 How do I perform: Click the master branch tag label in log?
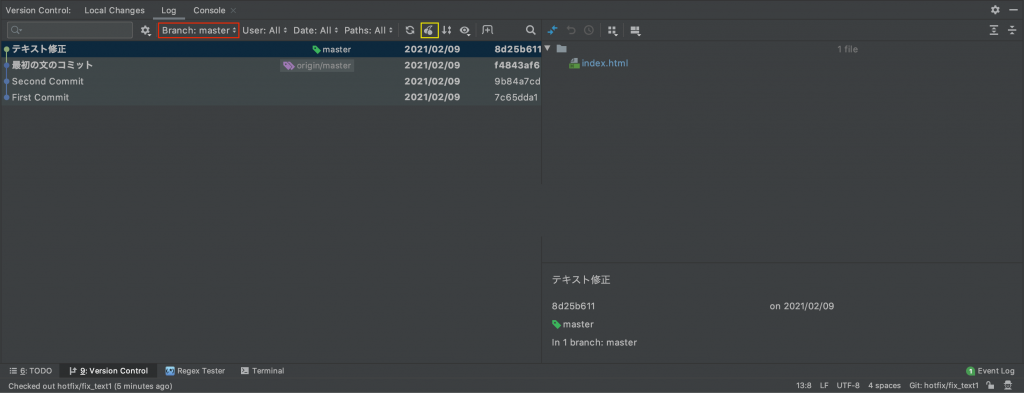pyautogui.click(x=332, y=49)
